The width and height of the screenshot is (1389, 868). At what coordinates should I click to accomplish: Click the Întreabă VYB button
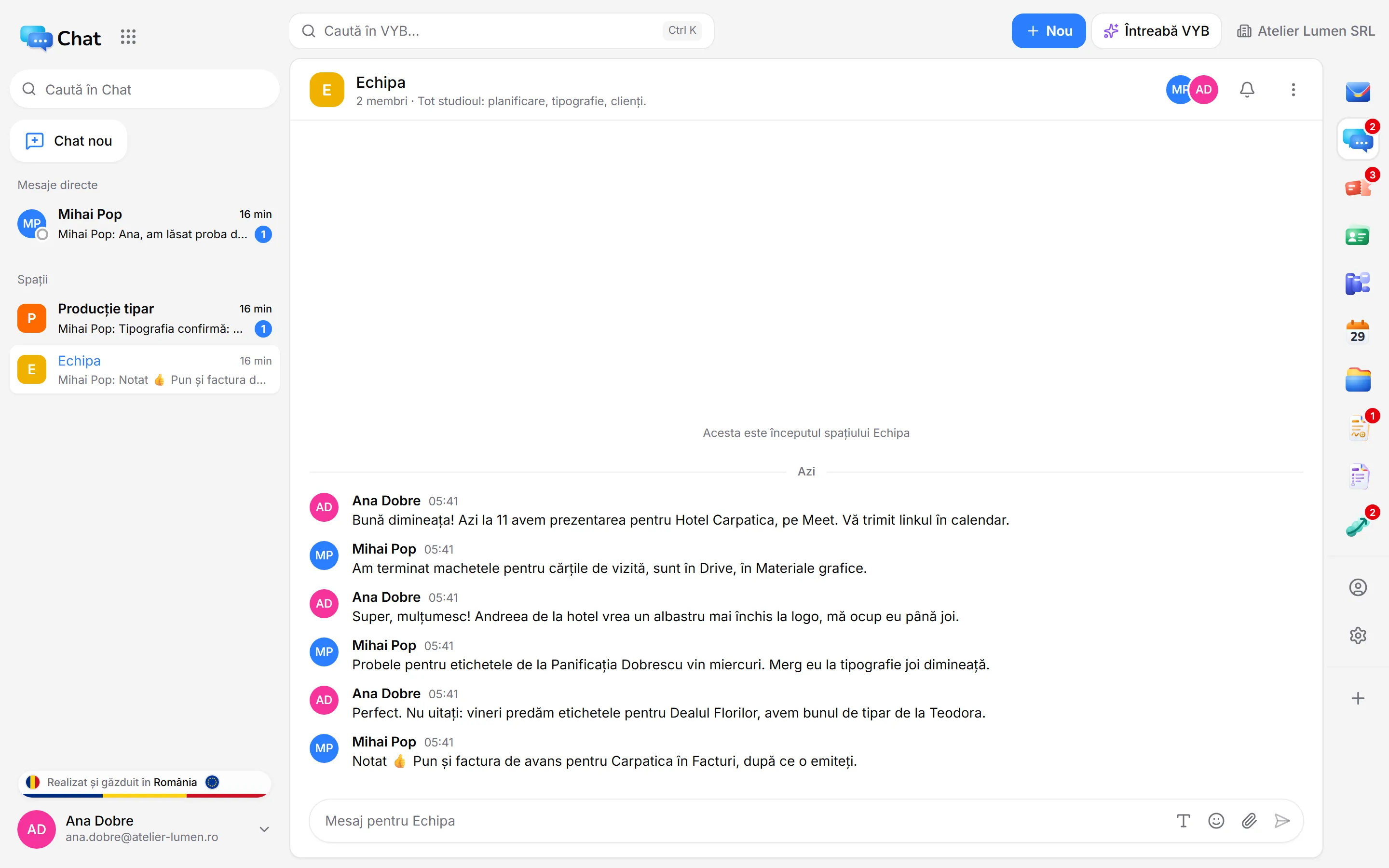[x=1157, y=31]
